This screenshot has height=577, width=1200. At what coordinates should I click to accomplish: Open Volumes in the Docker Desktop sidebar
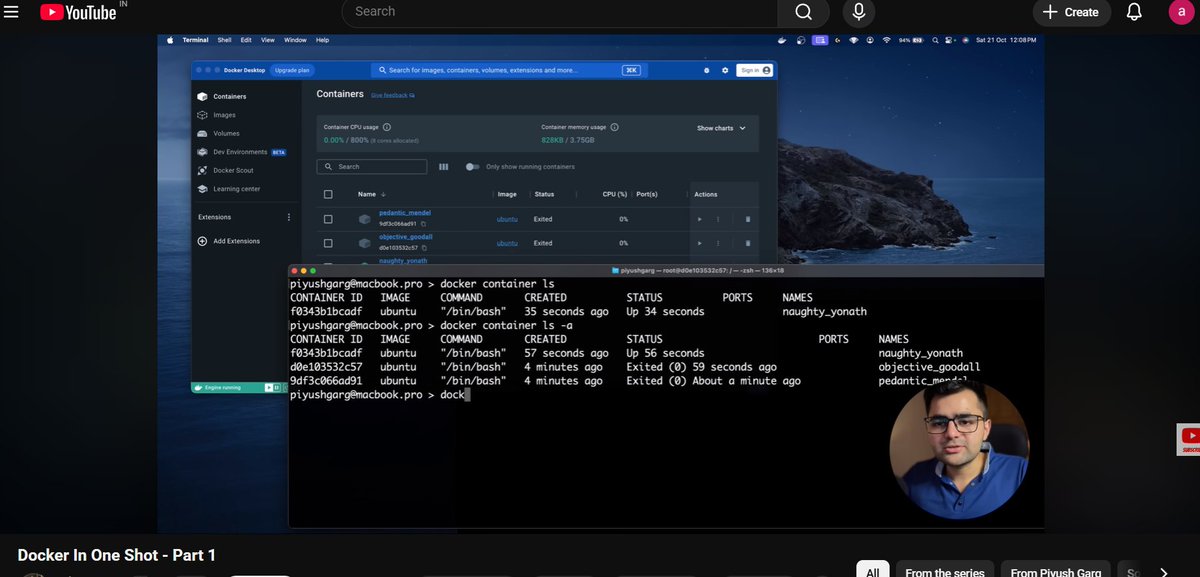(x=219, y=133)
